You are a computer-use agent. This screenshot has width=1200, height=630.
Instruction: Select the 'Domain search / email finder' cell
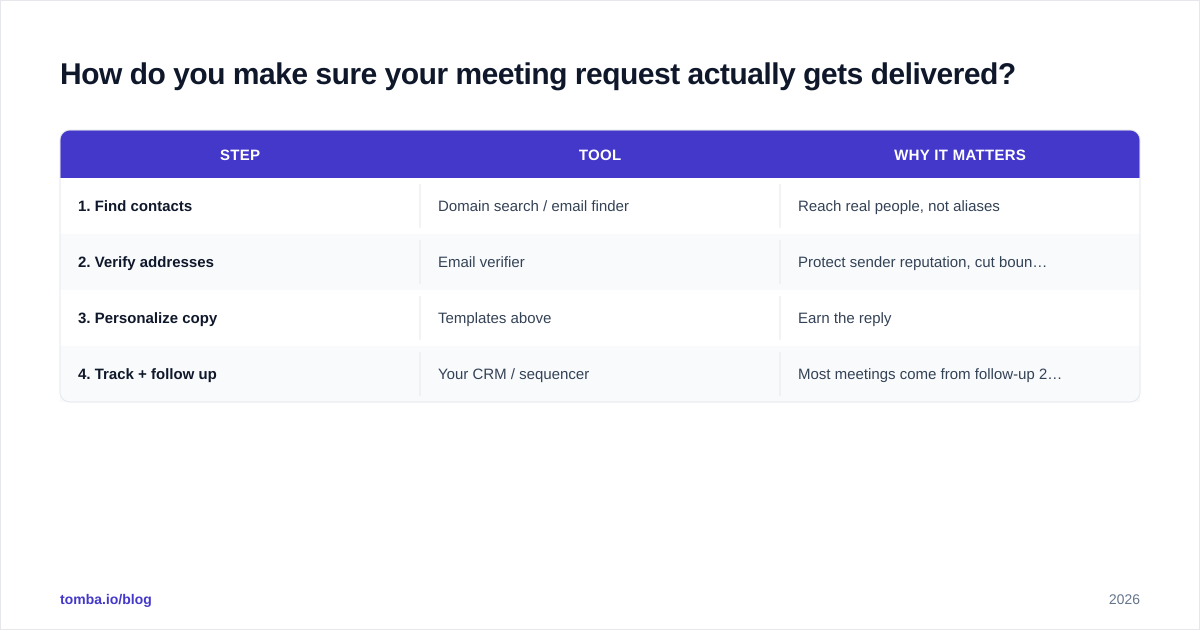(600, 206)
